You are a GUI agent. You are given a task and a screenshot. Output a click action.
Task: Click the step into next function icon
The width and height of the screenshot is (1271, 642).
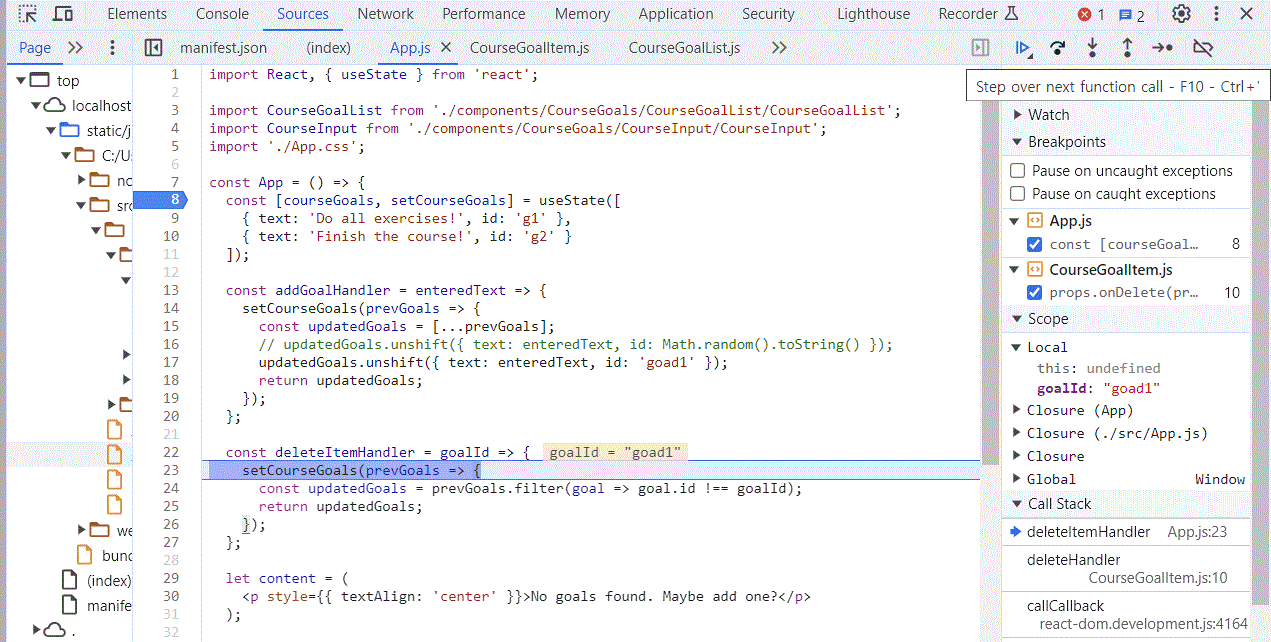[x=1092, y=48]
